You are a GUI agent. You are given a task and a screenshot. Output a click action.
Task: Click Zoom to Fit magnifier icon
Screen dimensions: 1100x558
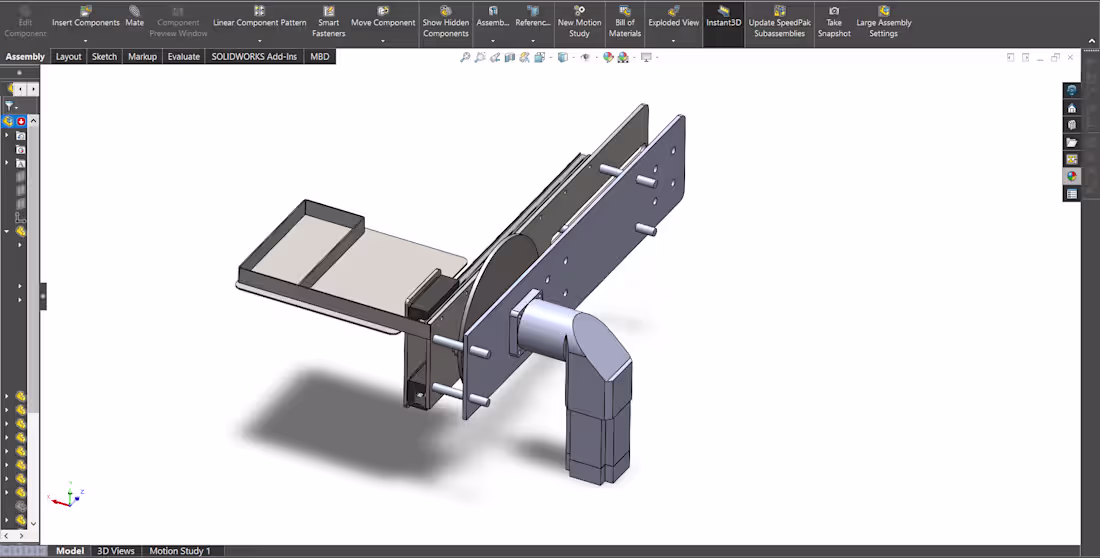pyautogui.click(x=464, y=58)
